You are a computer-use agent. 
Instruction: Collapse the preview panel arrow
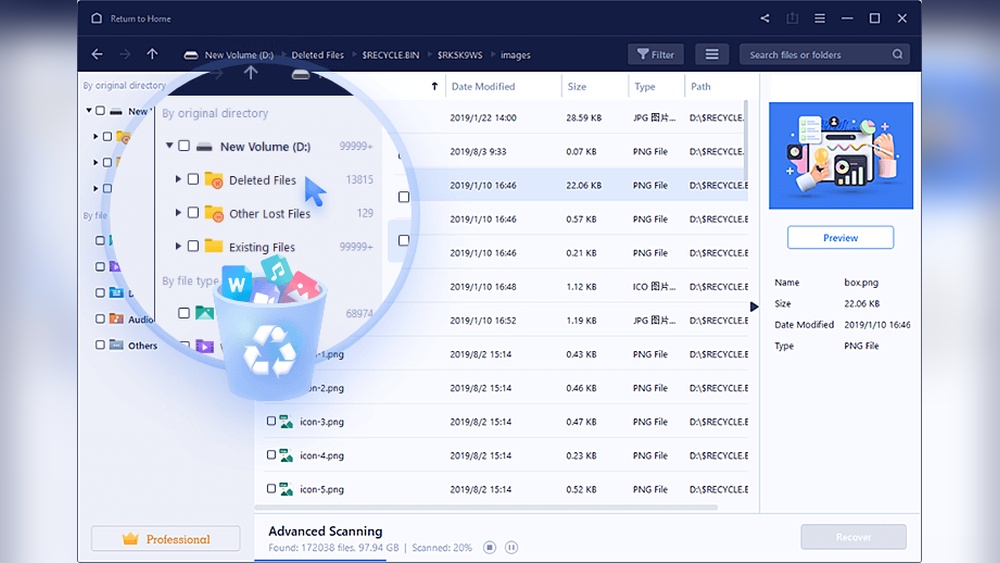(754, 307)
